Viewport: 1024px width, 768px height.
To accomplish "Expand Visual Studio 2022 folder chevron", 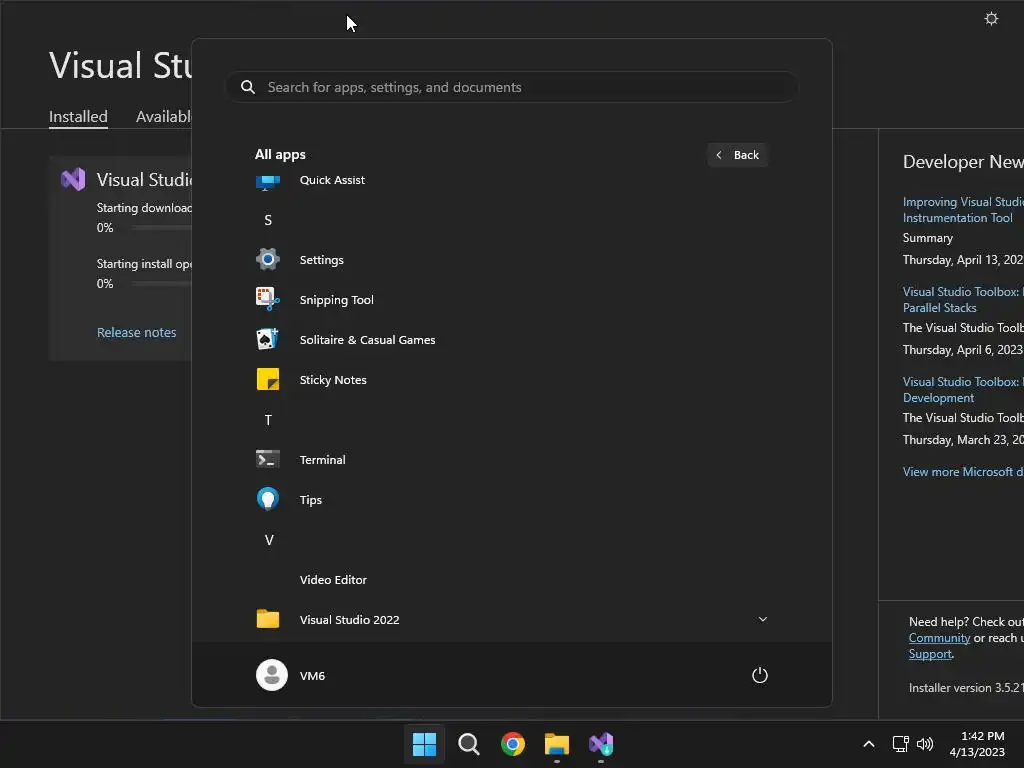I will [x=762, y=619].
